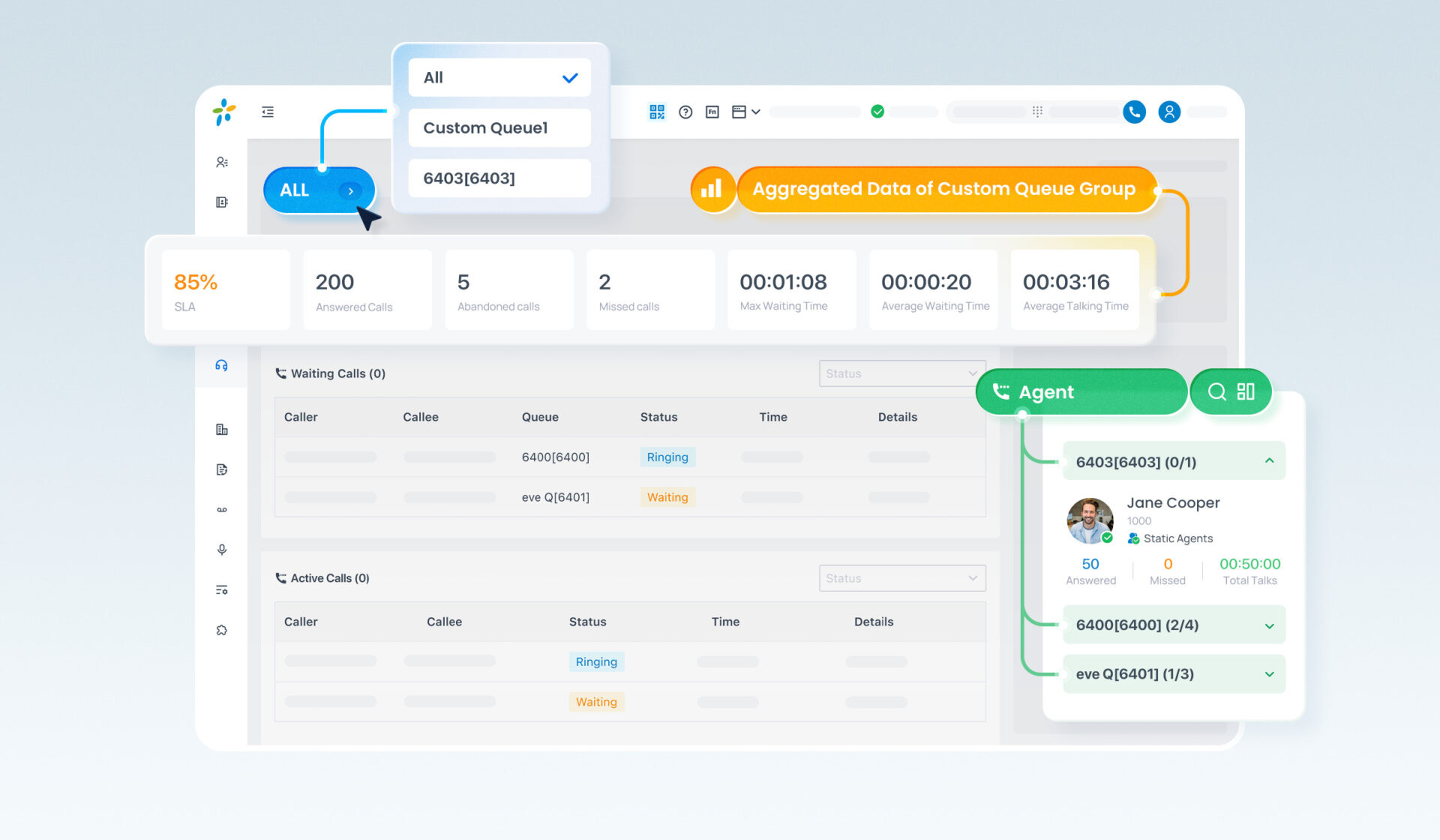
Task: Open Waiting Calls Status dropdown
Action: click(x=902, y=373)
